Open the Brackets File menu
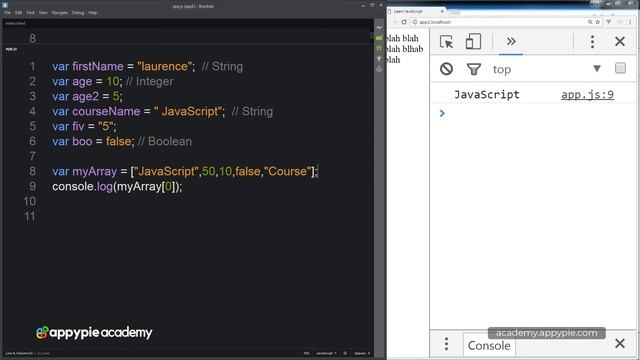This screenshot has width=640, height=360. coord(8,13)
